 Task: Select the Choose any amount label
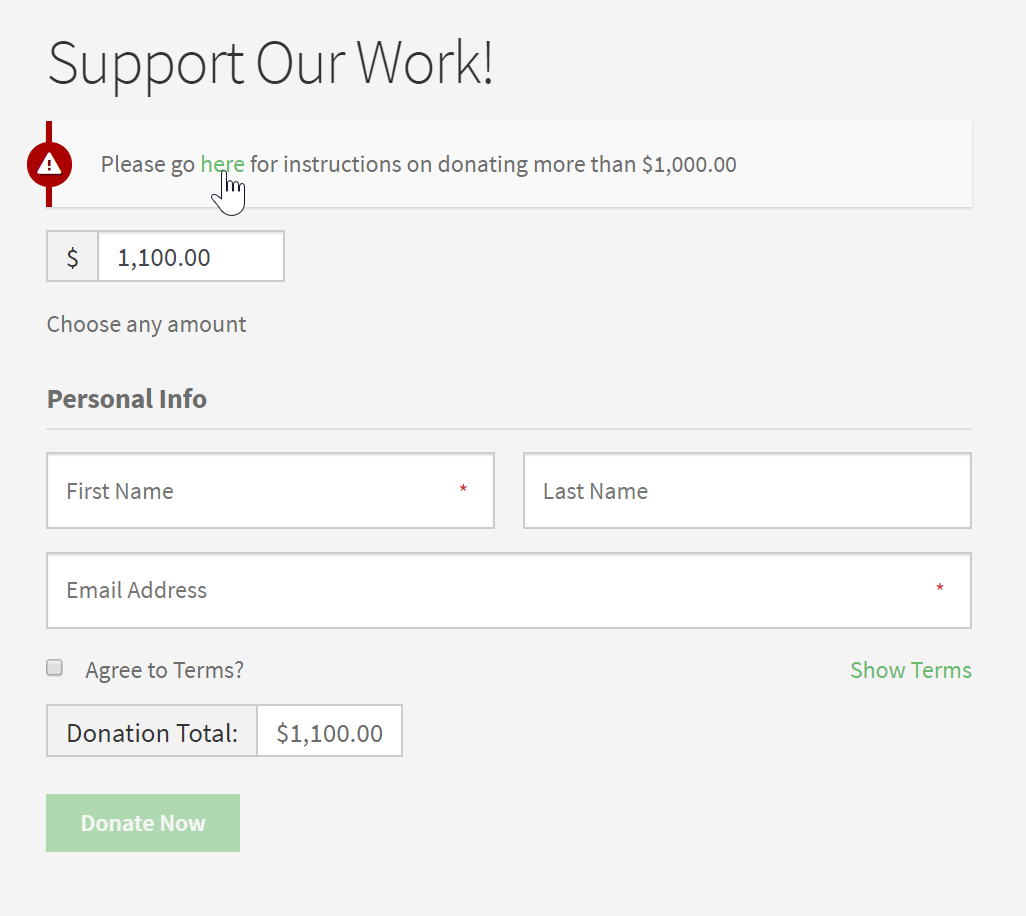(146, 324)
